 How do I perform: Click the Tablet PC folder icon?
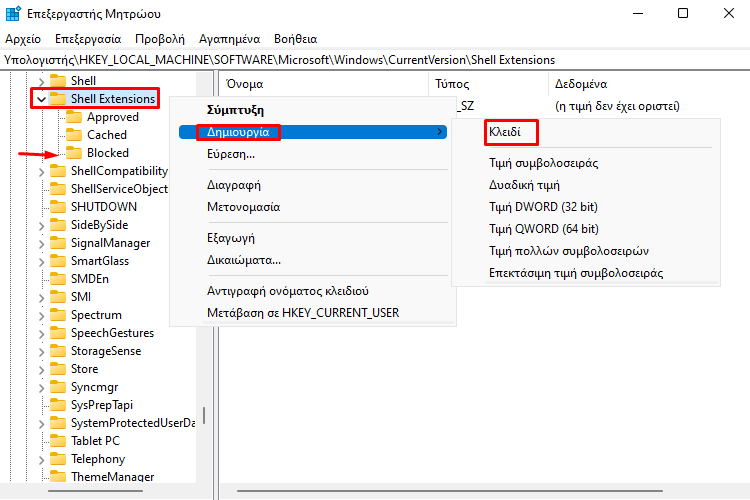tap(58, 441)
